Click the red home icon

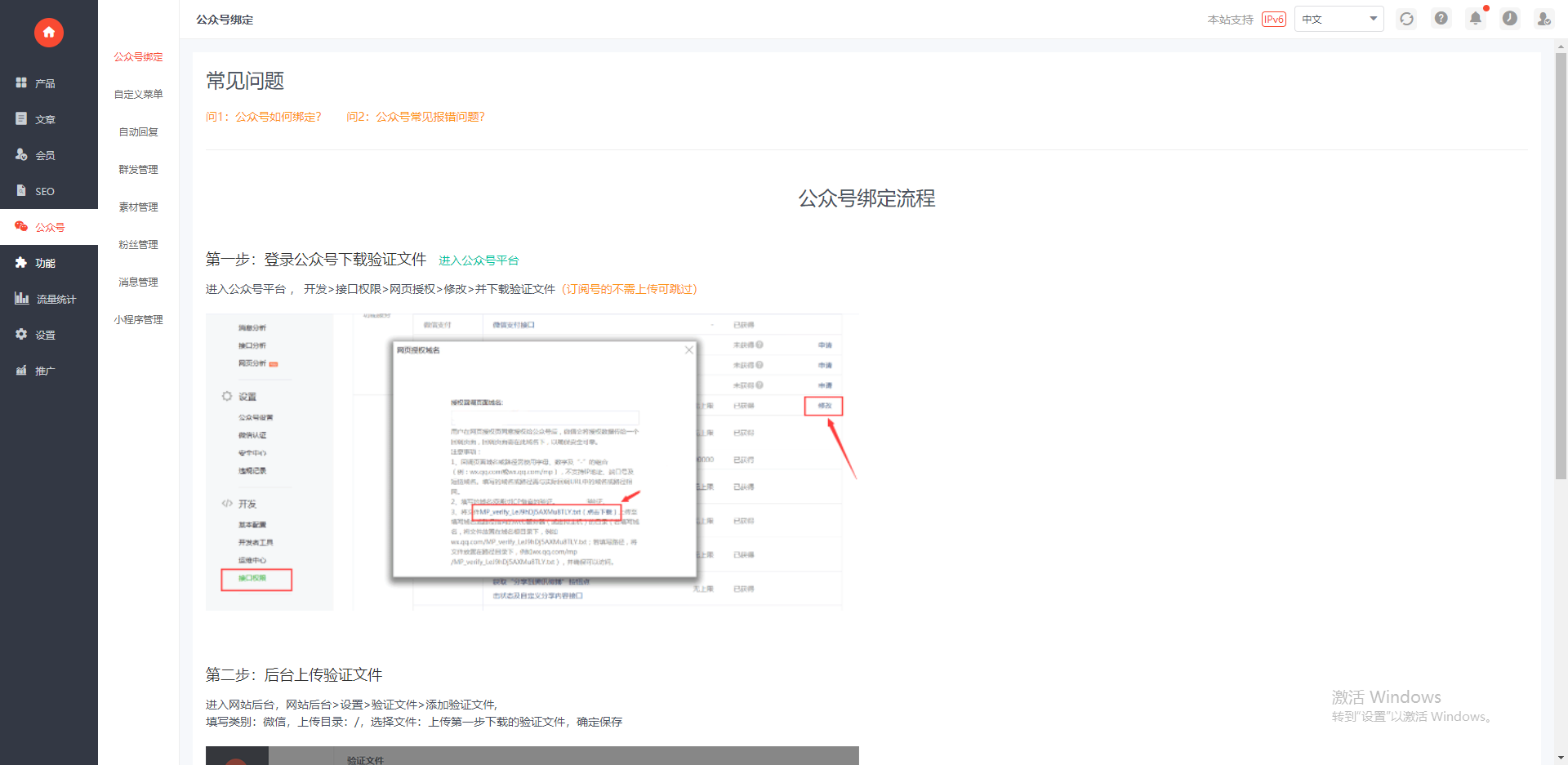point(49,33)
